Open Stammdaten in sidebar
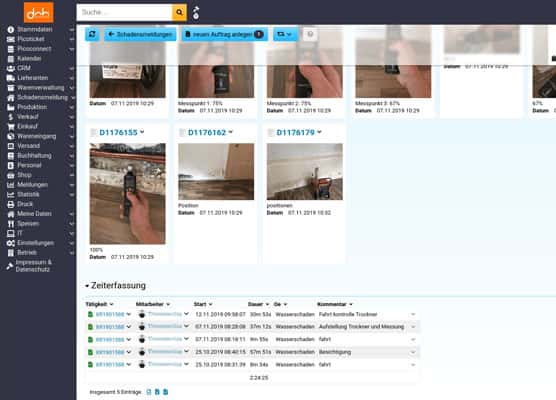The image size is (556, 400). point(35,29)
